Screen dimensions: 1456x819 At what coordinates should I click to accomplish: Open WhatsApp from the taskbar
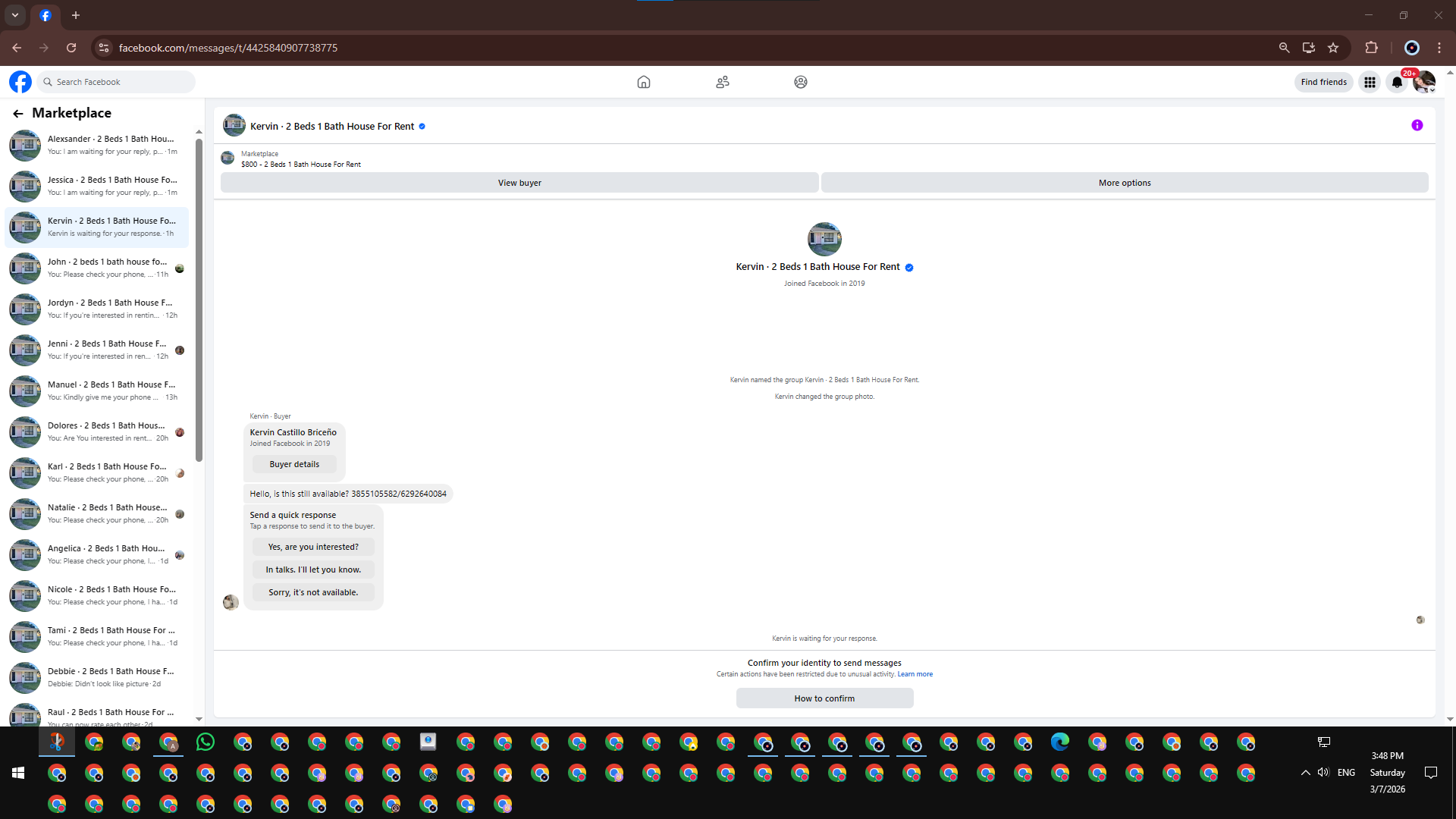(205, 742)
